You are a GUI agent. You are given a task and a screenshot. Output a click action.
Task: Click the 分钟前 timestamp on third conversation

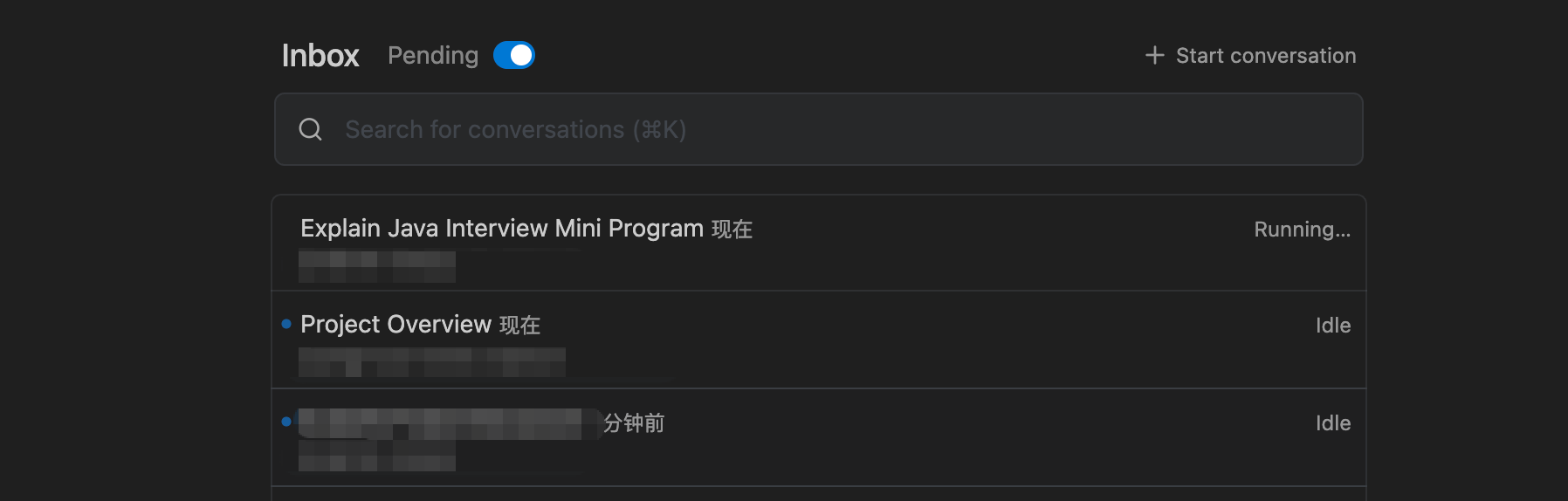tap(635, 423)
